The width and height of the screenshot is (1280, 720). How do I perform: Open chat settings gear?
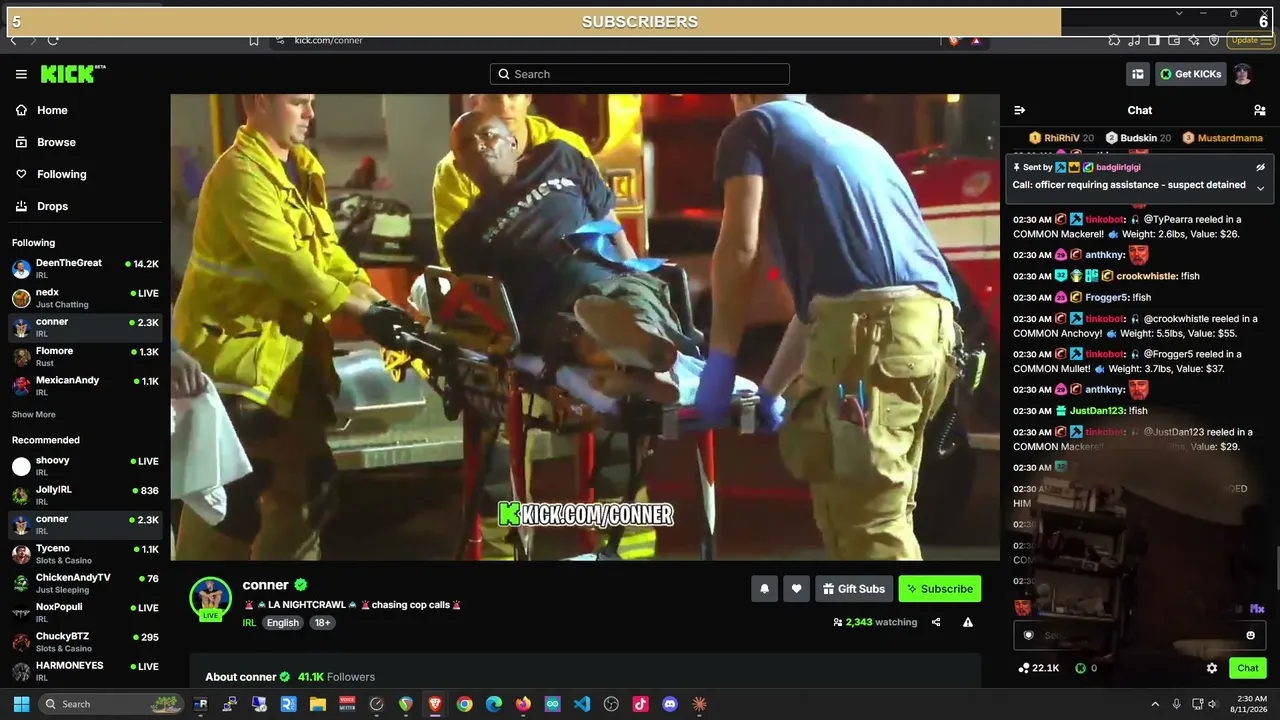click(x=1212, y=668)
